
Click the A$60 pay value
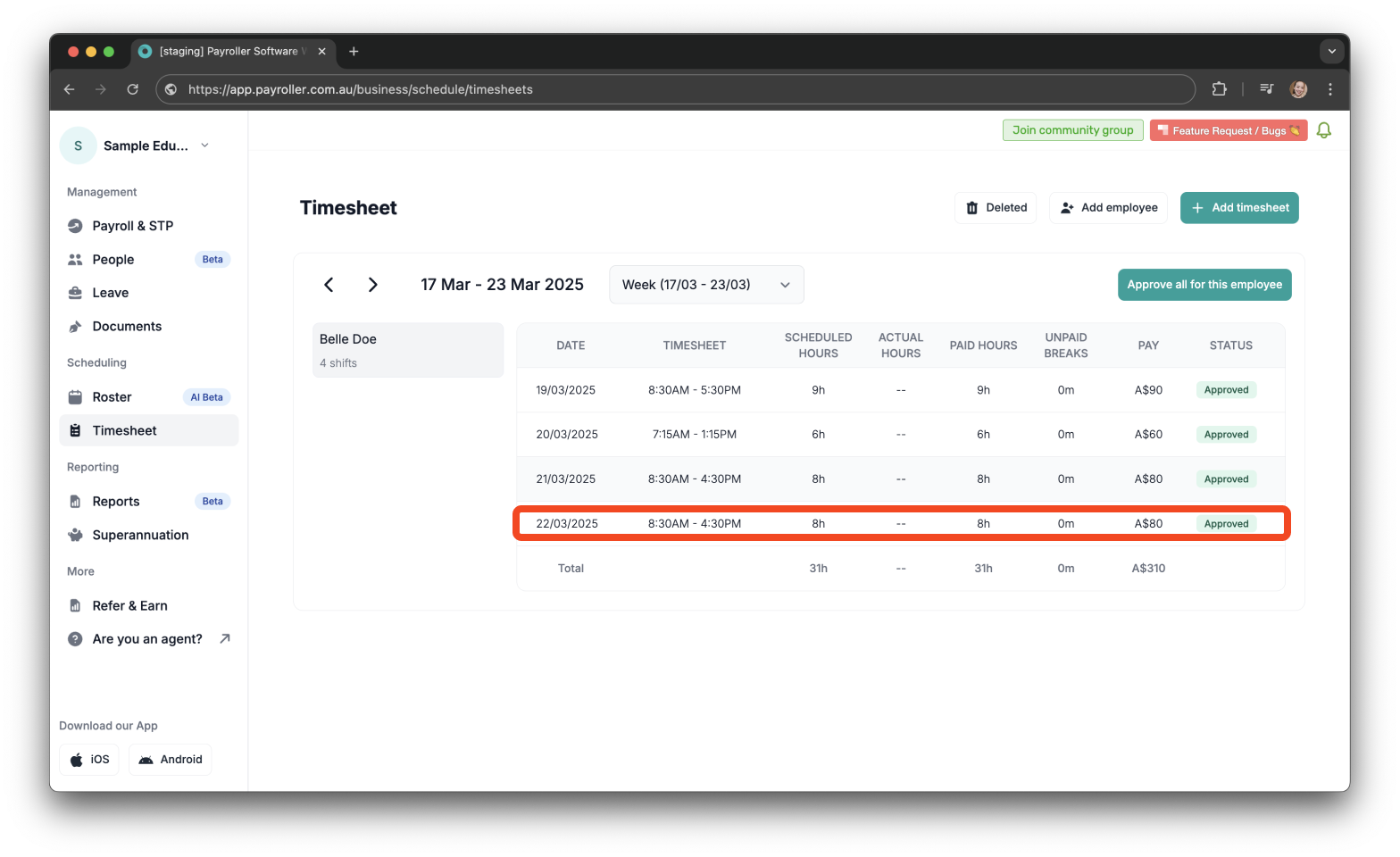1148,435
